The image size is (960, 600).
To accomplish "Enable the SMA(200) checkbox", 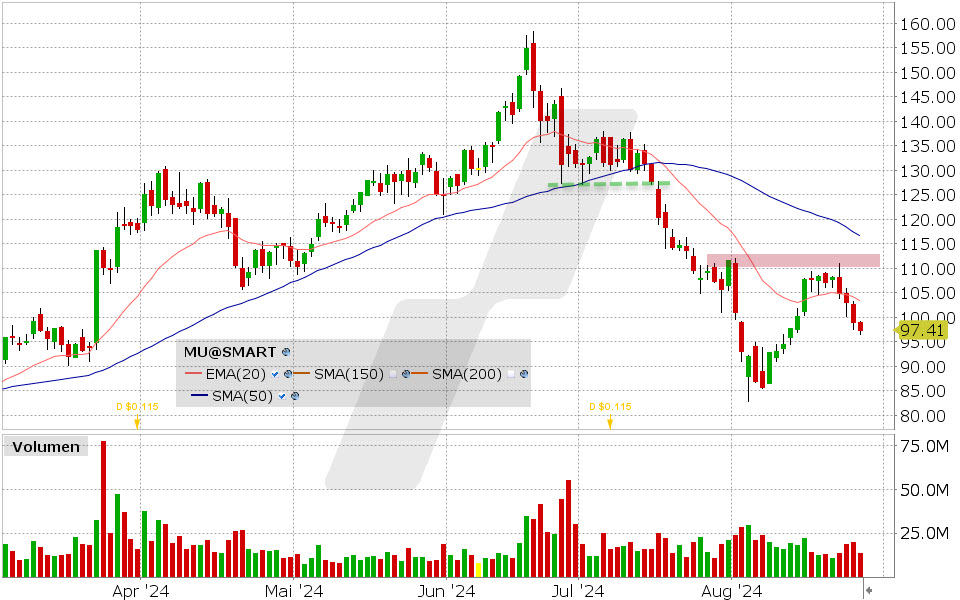I will click(511, 374).
